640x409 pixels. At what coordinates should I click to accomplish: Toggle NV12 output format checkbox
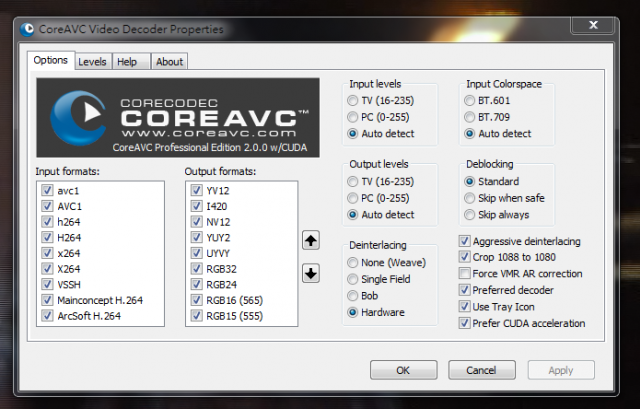tap(197, 222)
